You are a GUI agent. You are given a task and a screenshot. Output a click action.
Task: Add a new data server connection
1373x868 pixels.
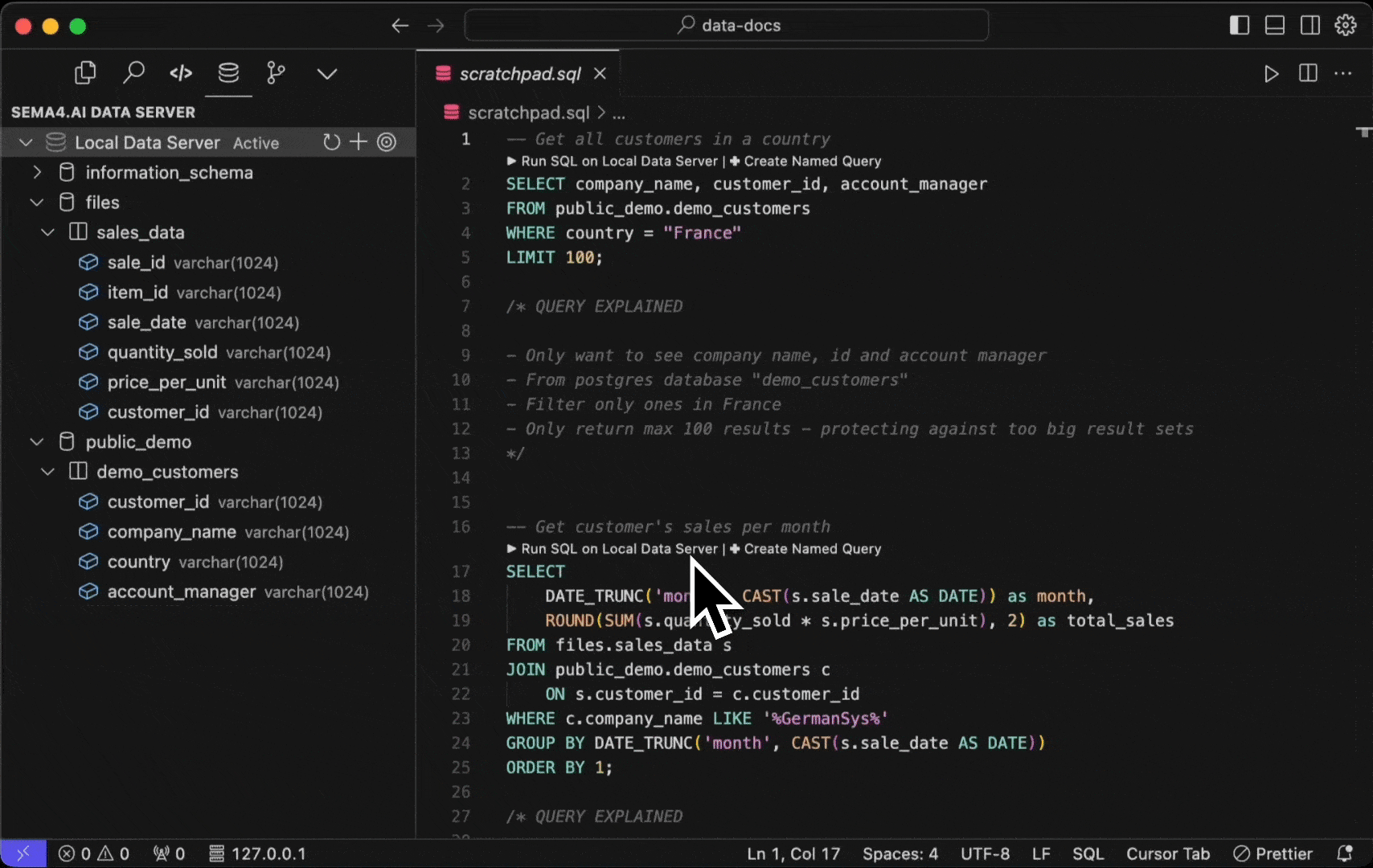coord(359,142)
